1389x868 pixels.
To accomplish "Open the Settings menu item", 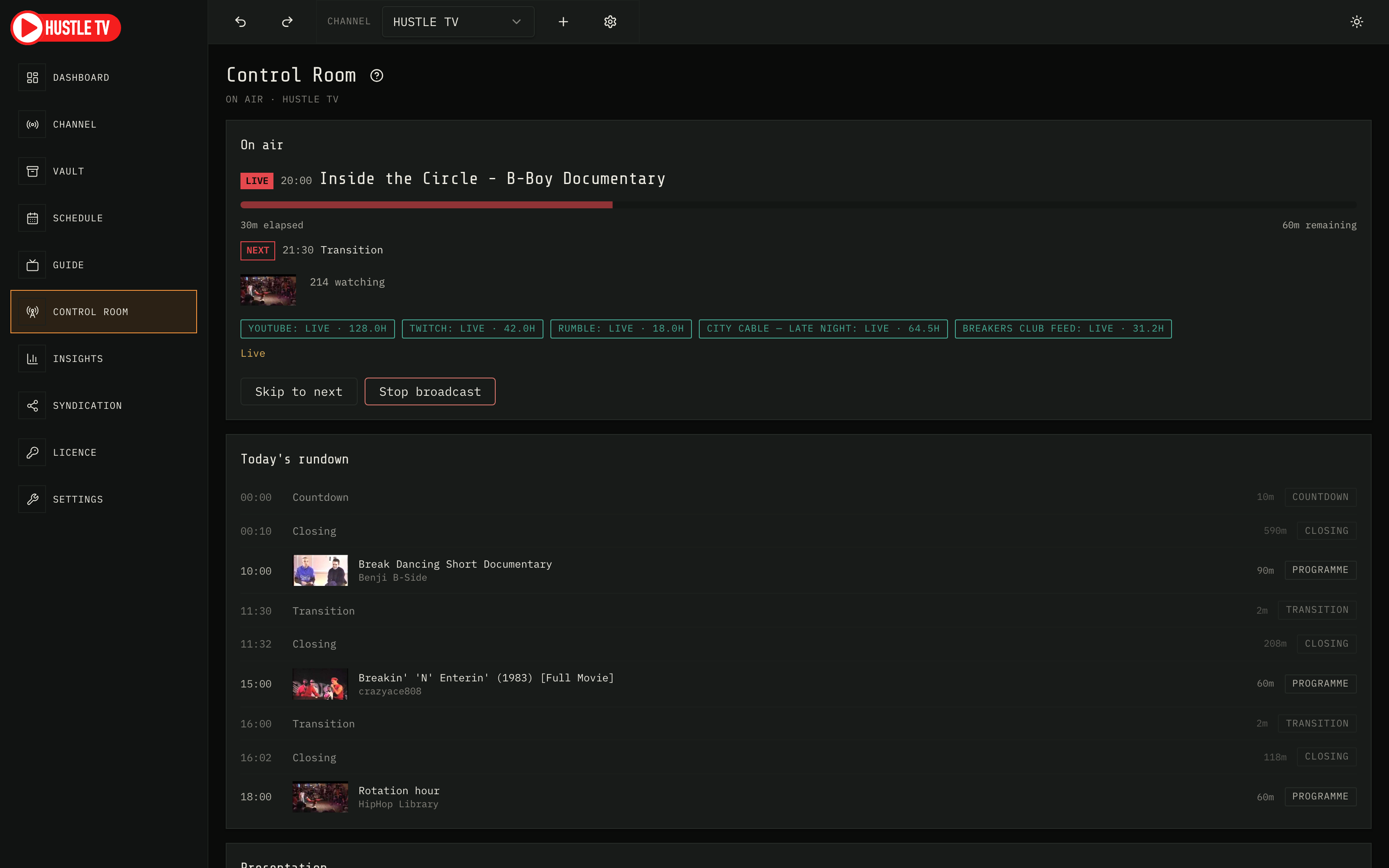I will (x=103, y=500).
